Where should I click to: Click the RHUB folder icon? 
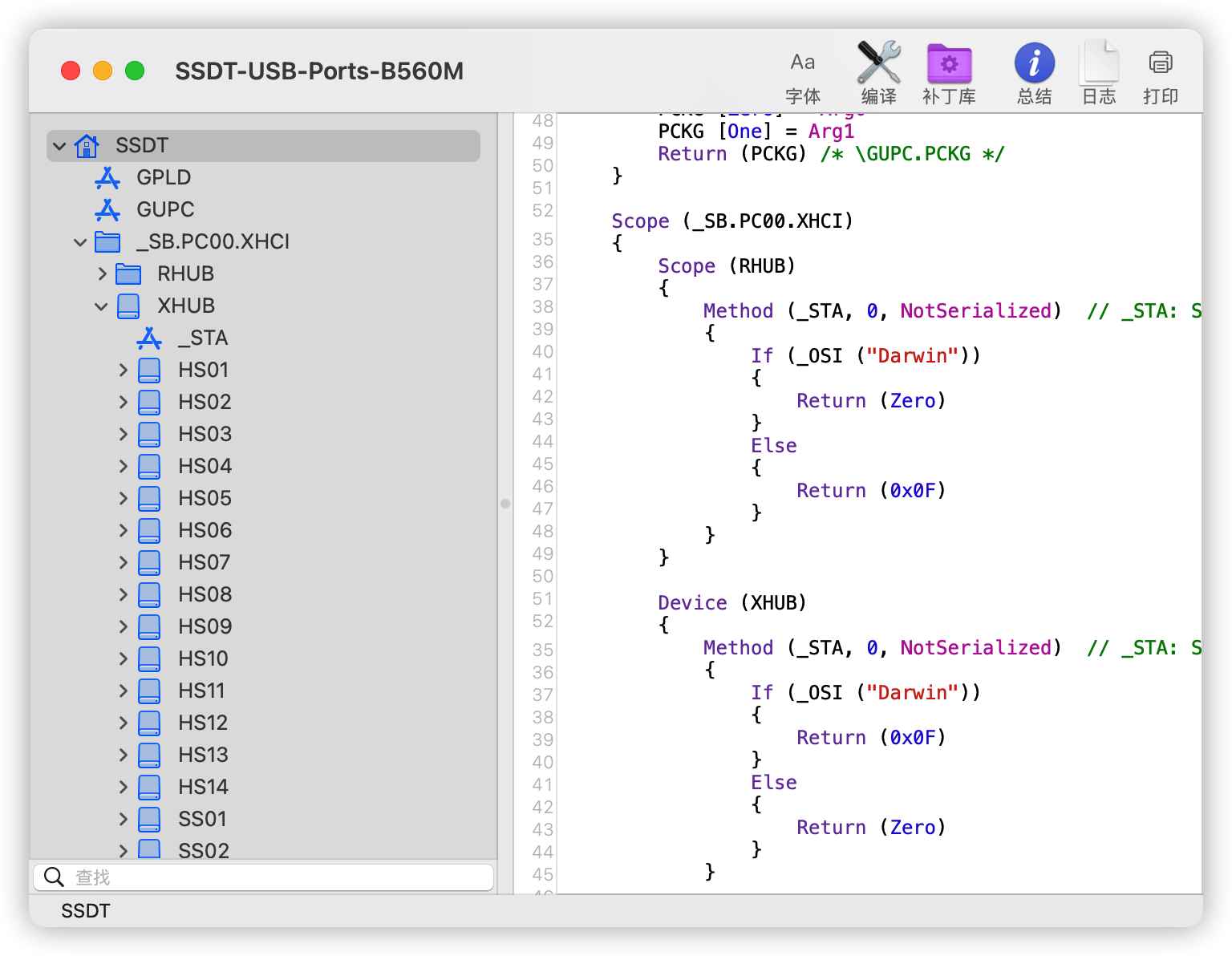click(128, 273)
